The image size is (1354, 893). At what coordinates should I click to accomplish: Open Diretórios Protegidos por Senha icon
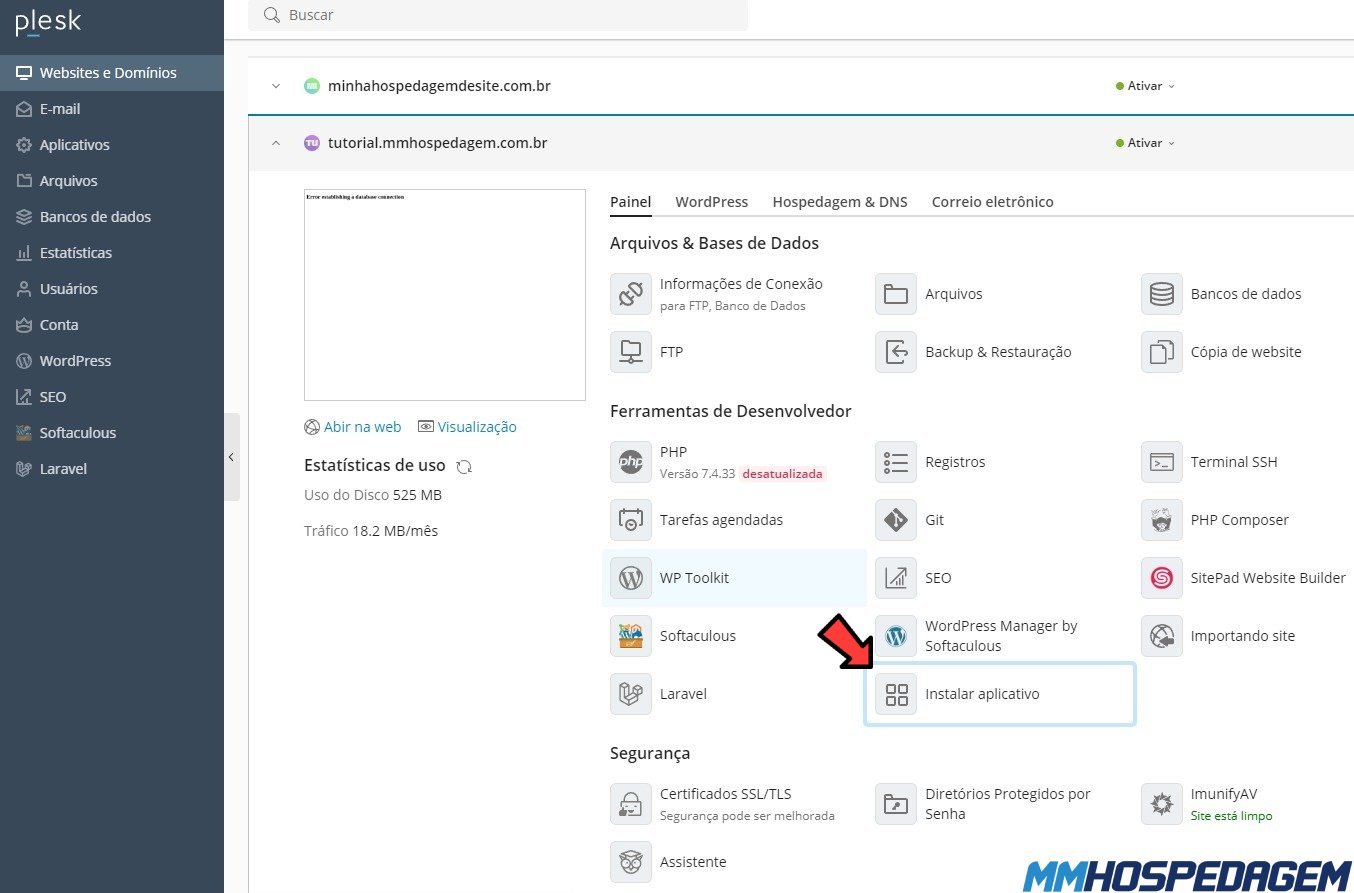(x=896, y=804)
